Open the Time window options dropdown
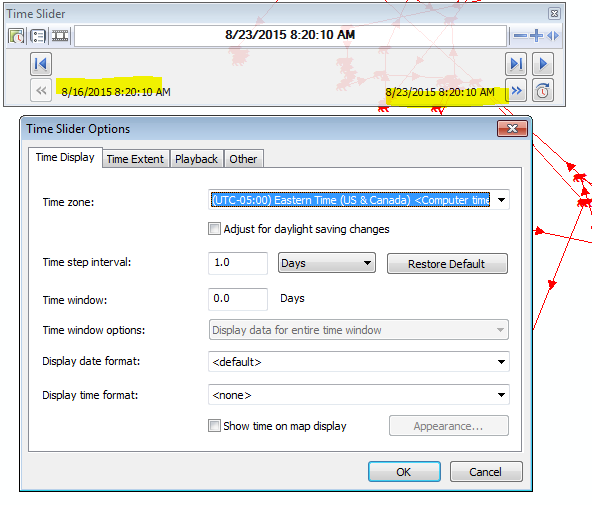The image size is (592, 505). 359,330
